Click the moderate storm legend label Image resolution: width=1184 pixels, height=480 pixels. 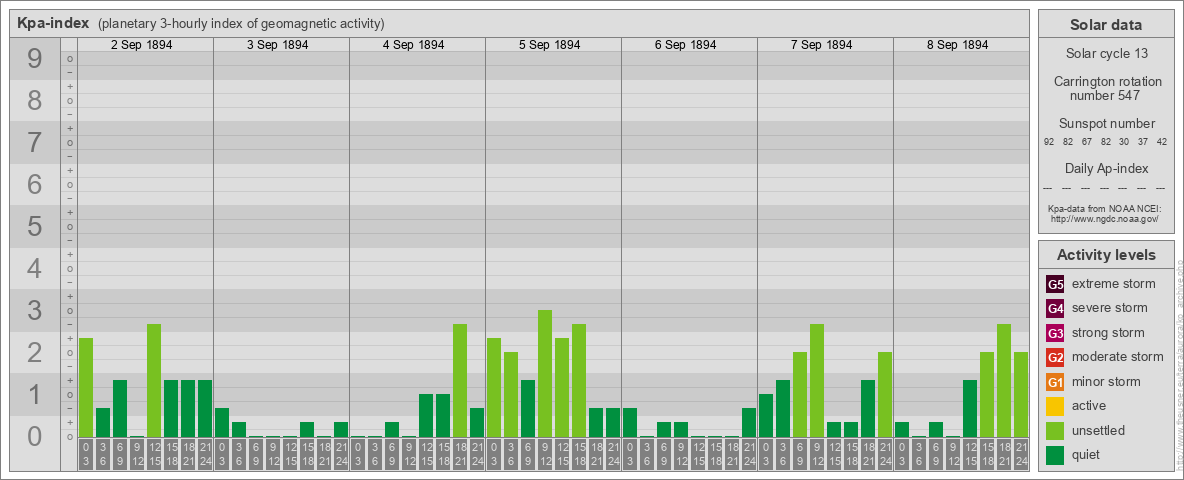1118,357
